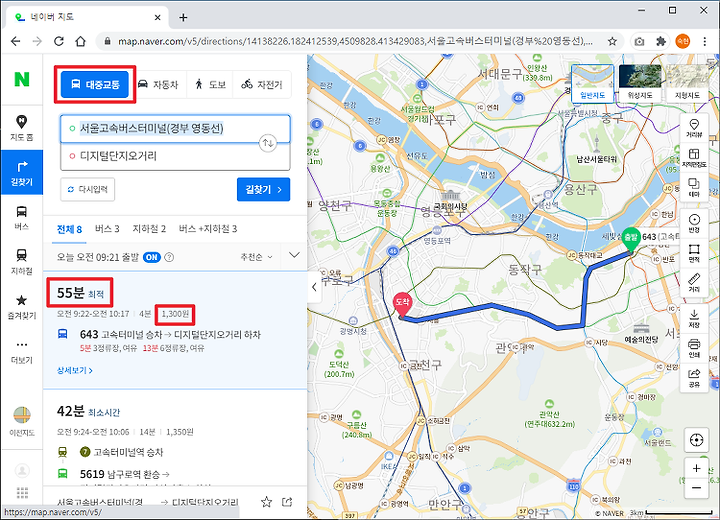720x520 pixels.
Task: Switch to 이전지도 previous map version
Action: [x=22, y=421]
